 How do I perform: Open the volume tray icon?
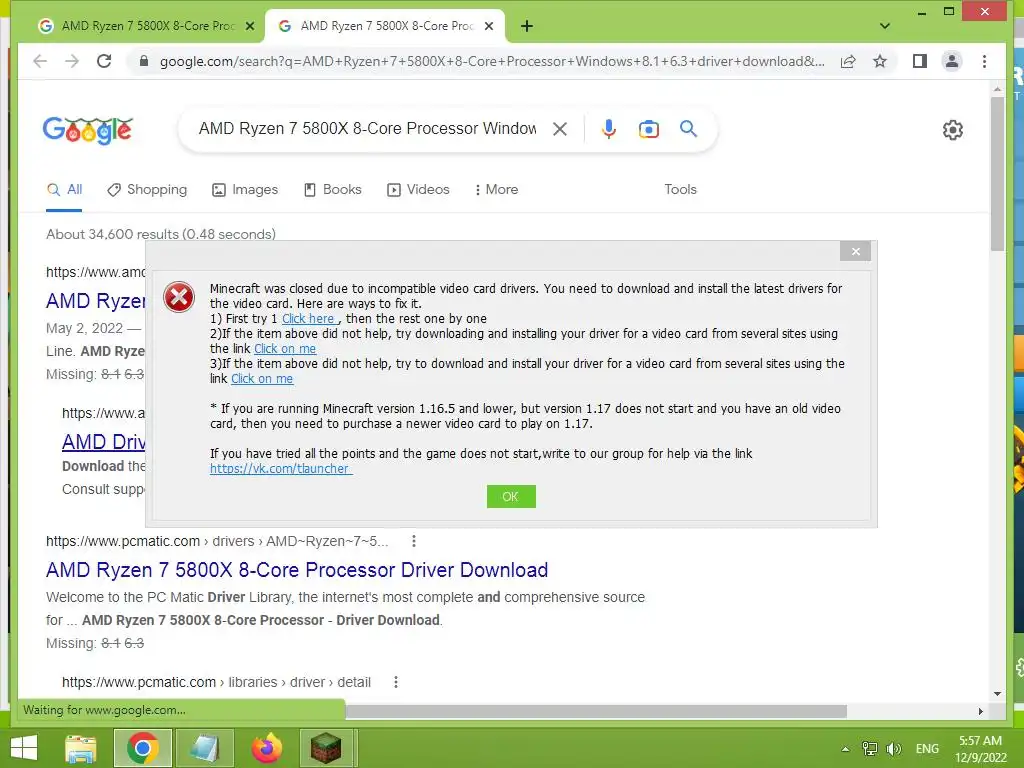pos(893,749)
